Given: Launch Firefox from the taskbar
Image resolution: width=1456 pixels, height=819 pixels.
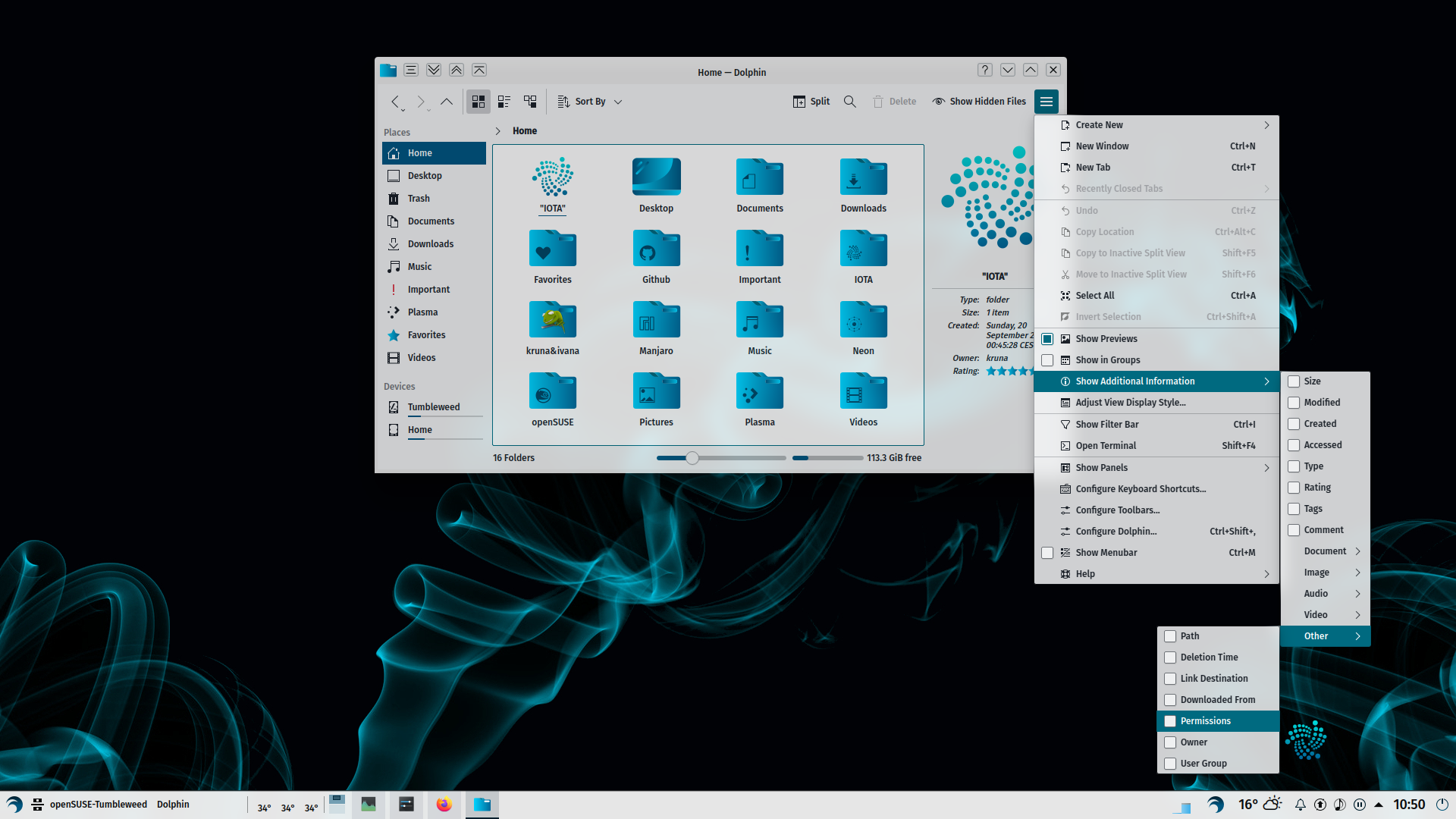Looking at the screenshot, I should pos(444,805).
